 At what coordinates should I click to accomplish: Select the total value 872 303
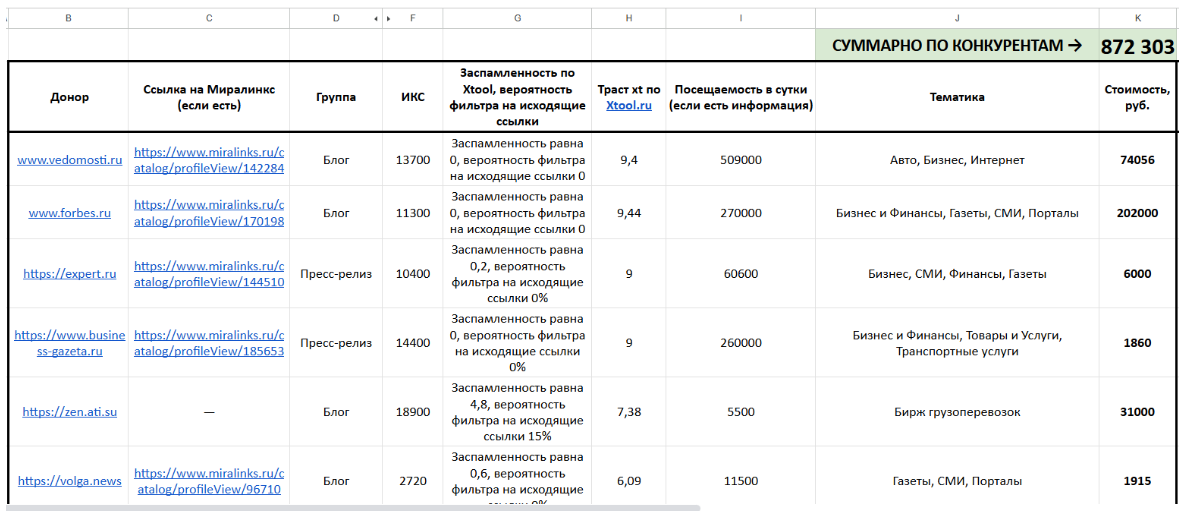tap(1137, 47)
